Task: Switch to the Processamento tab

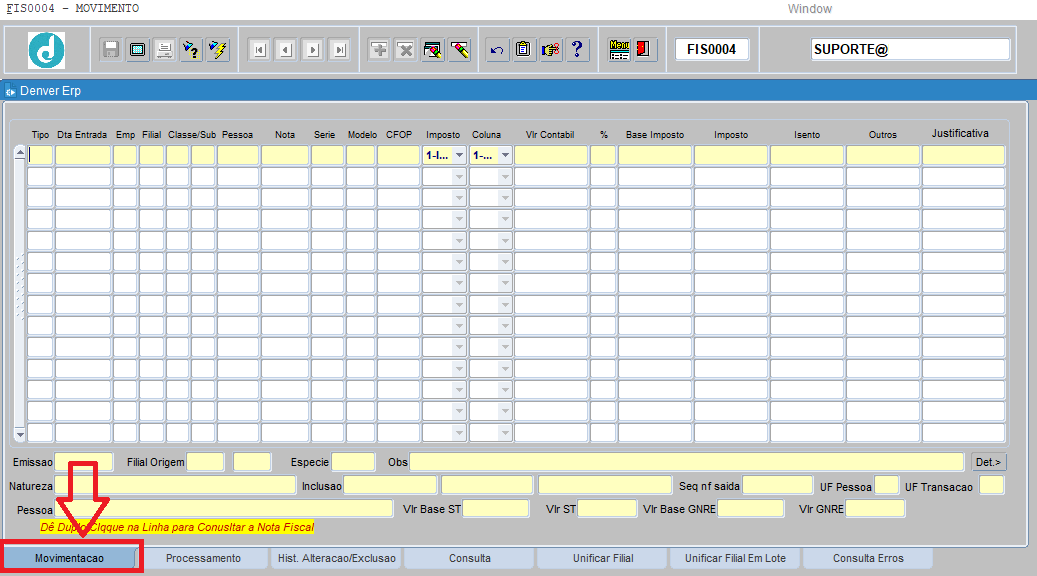Action: tap(203, 558)
